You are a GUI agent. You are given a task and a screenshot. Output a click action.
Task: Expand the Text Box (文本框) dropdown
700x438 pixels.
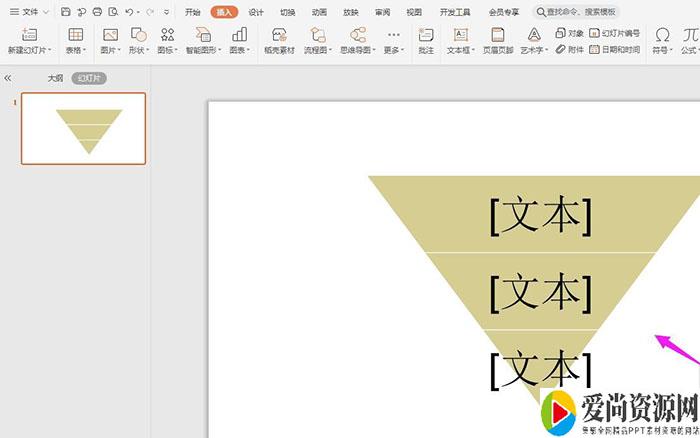[462, 49]
